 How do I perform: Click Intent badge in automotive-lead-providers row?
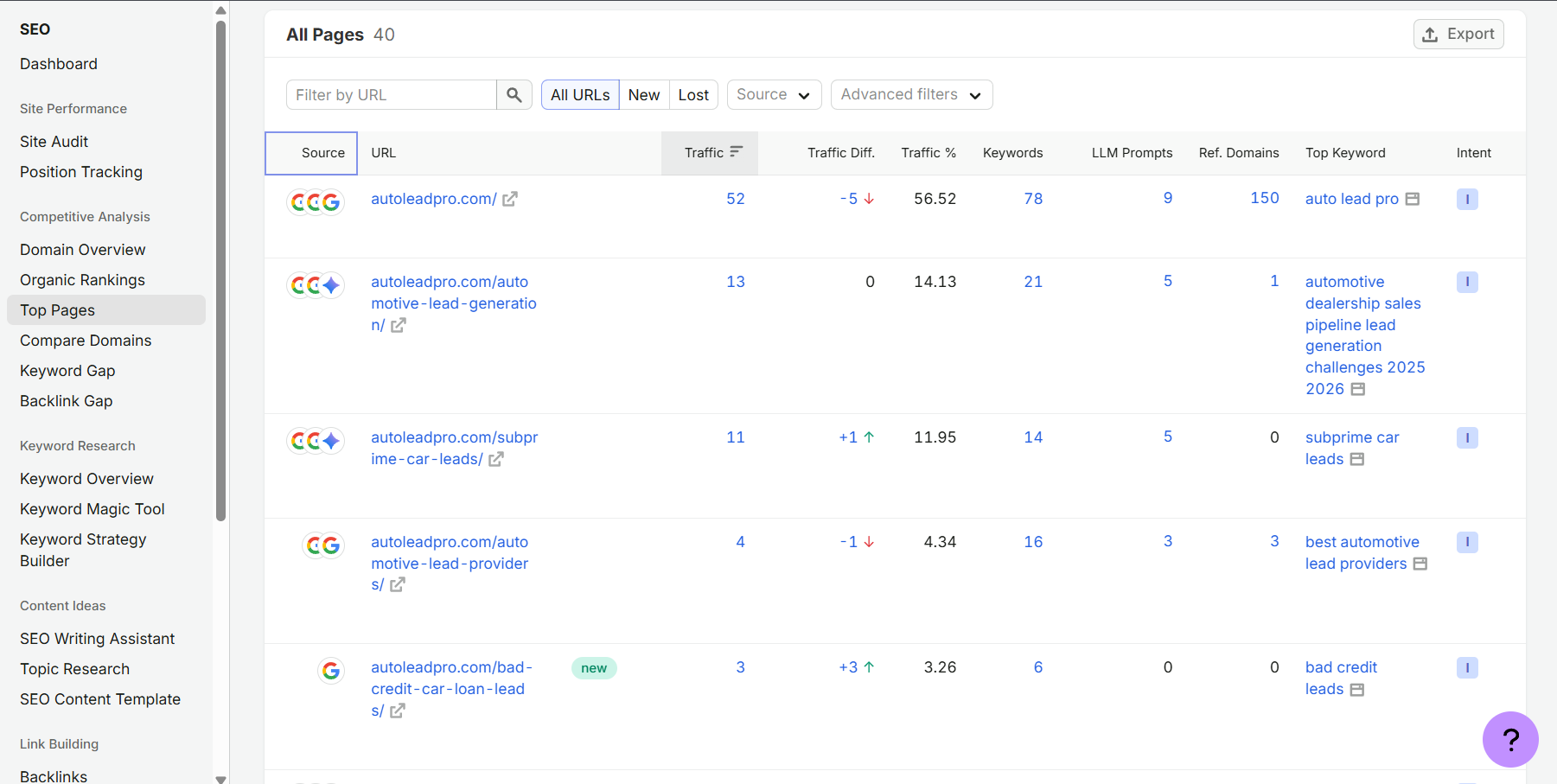coord(1467,542)
